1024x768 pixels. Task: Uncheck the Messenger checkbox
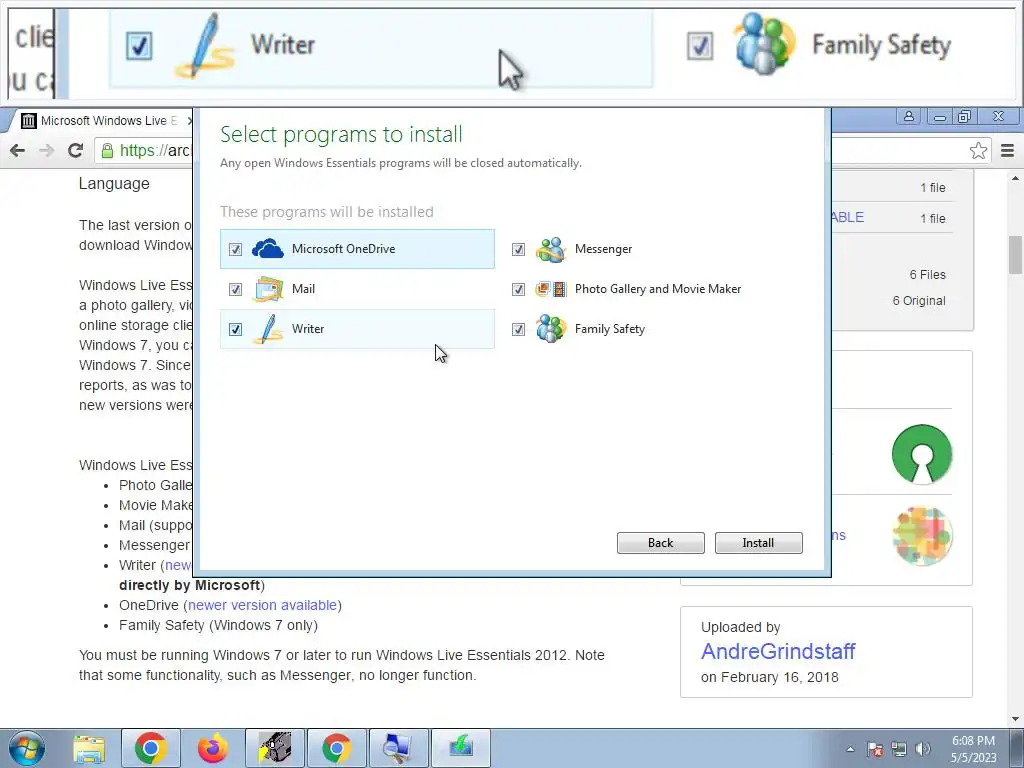tap(518, 249)
